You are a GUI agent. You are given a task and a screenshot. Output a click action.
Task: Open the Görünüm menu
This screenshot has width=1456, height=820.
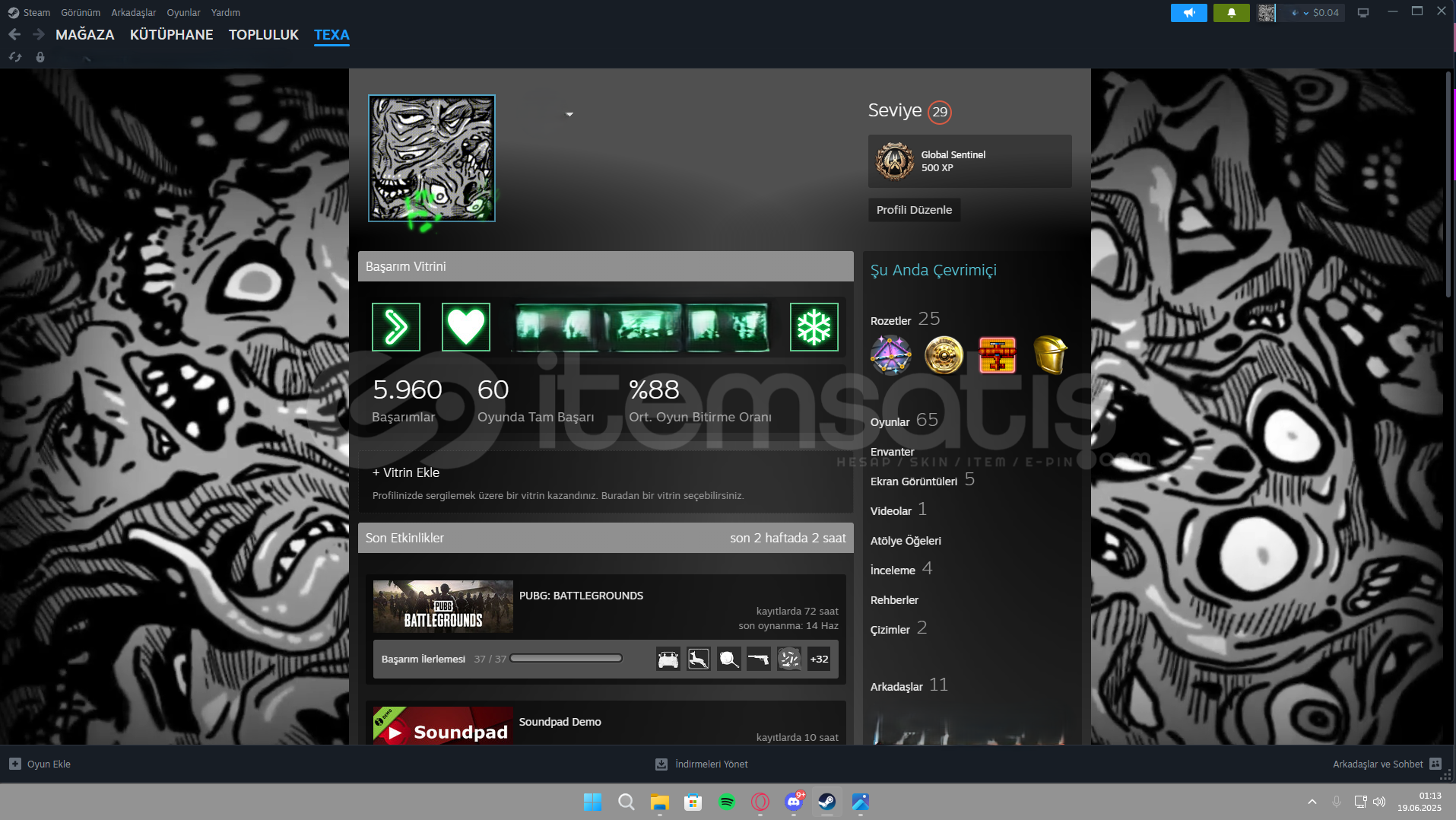(81, 12)
